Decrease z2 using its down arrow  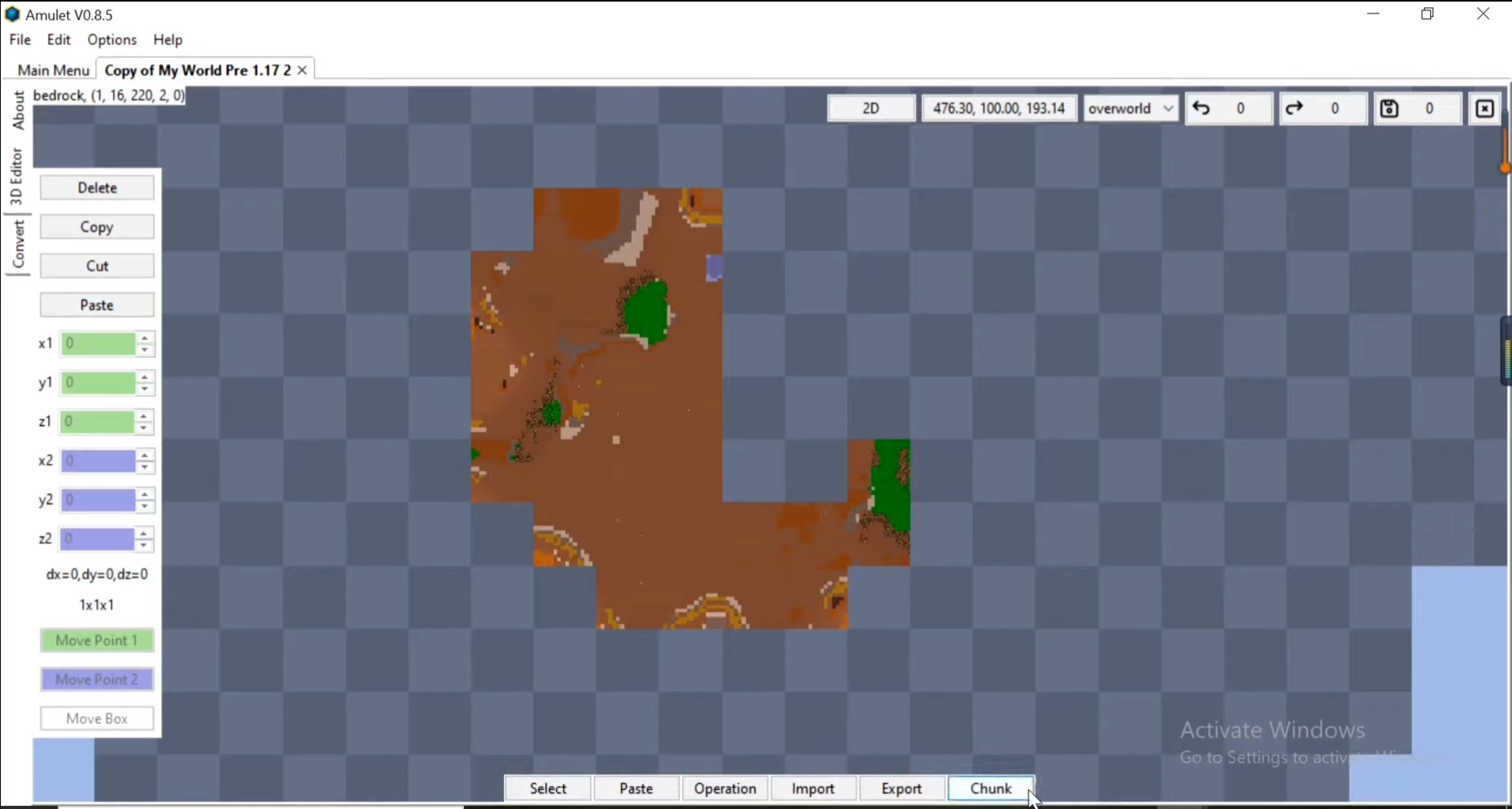tap(144, 544)
